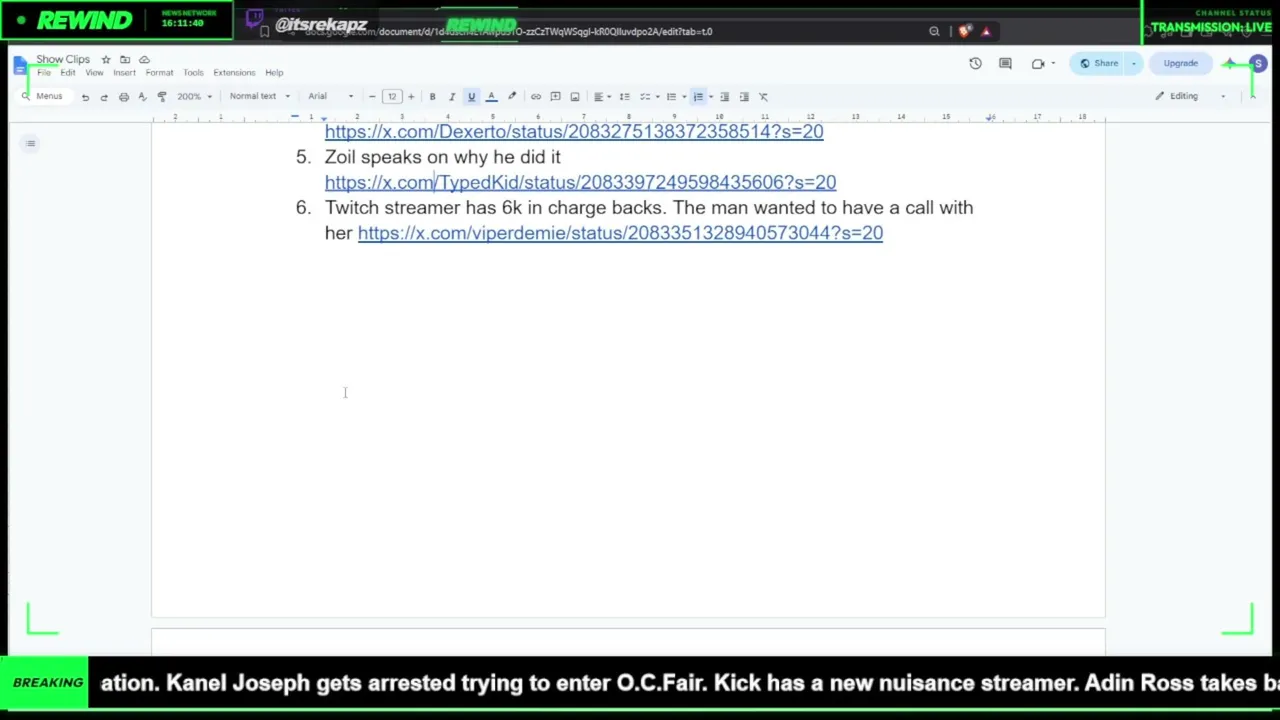This screenshot has height=720, width=1280.
Task: Open the TypedKid status link
Action: click(580, 182)
